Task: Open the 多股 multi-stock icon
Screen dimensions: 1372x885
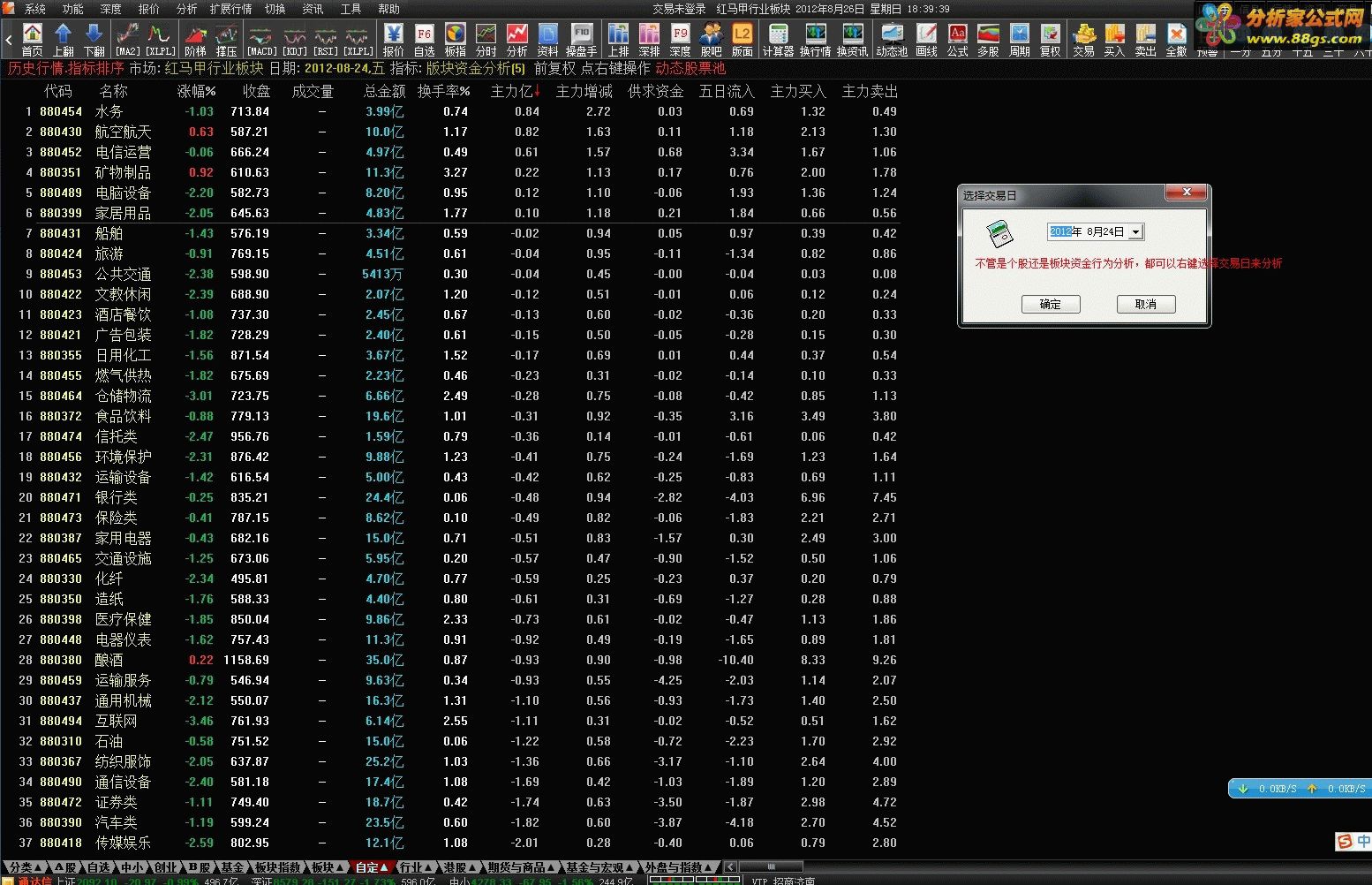Action: point(988,40)
